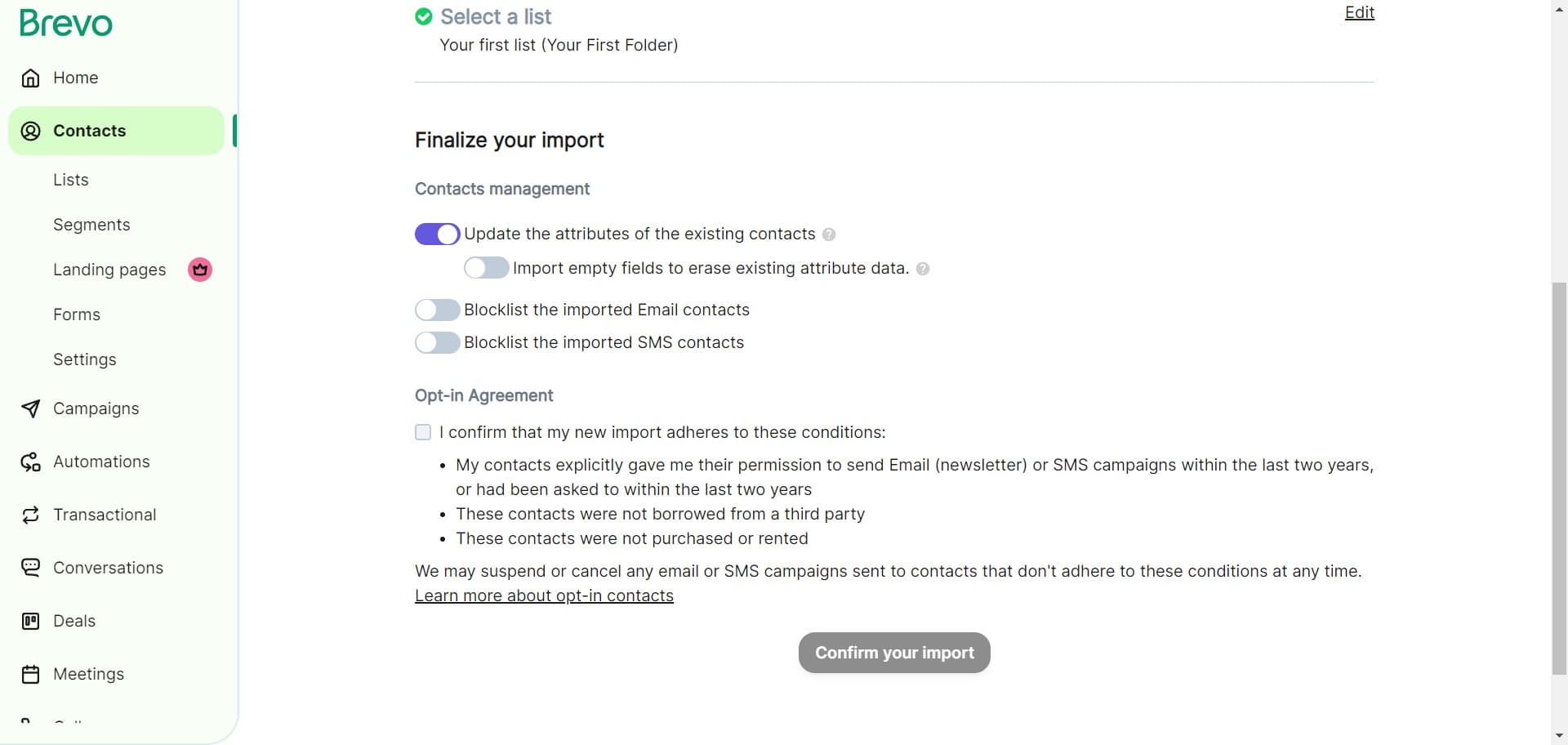Viewport: 1568px width, 745px height.
Task: Open Learn more about opt-in contacts
Action: click(x=543, y=596)
